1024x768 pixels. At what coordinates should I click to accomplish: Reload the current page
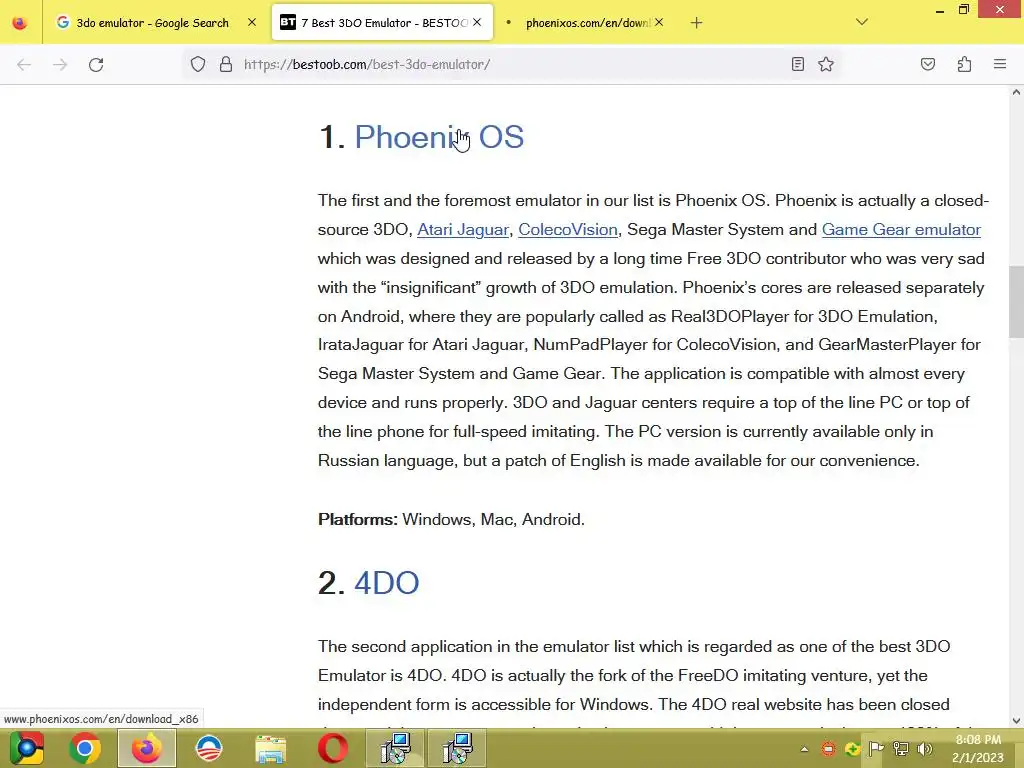coord(96,65)
